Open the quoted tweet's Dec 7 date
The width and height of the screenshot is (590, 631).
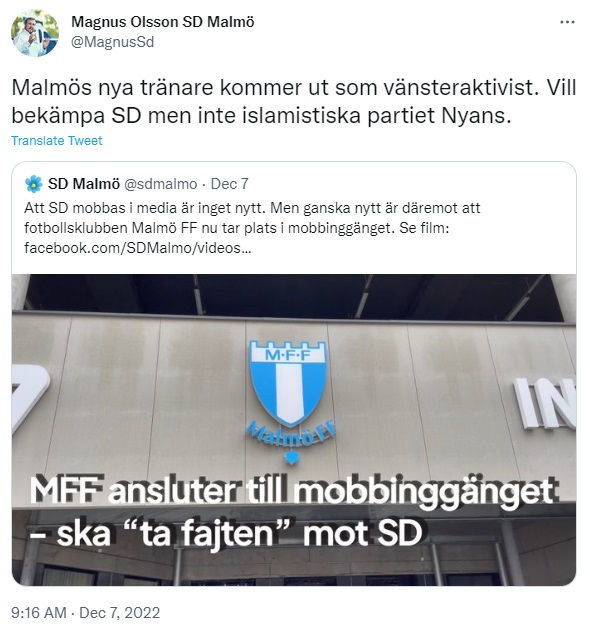pos(229,184)
